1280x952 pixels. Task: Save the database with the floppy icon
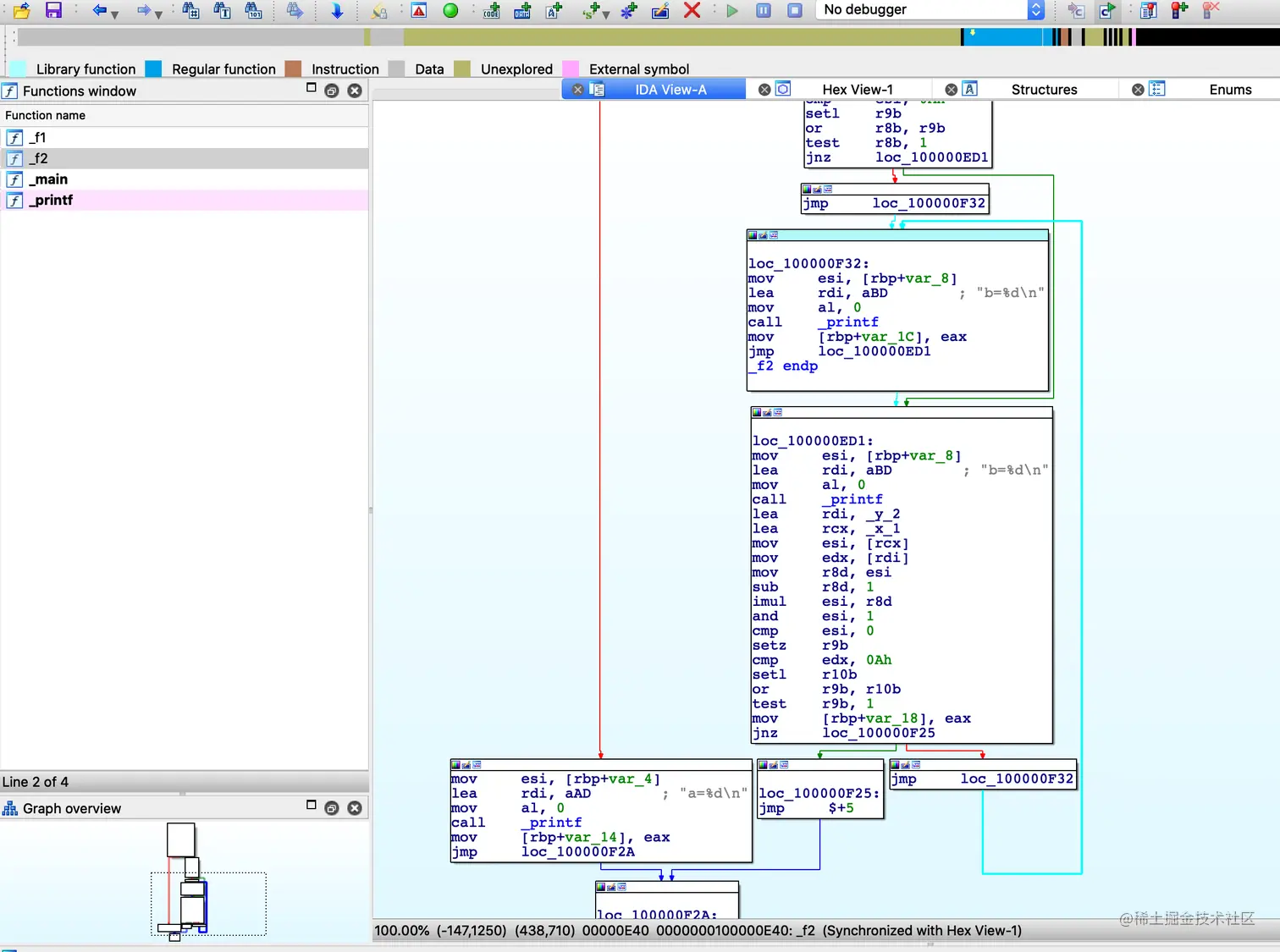[53, 10]
